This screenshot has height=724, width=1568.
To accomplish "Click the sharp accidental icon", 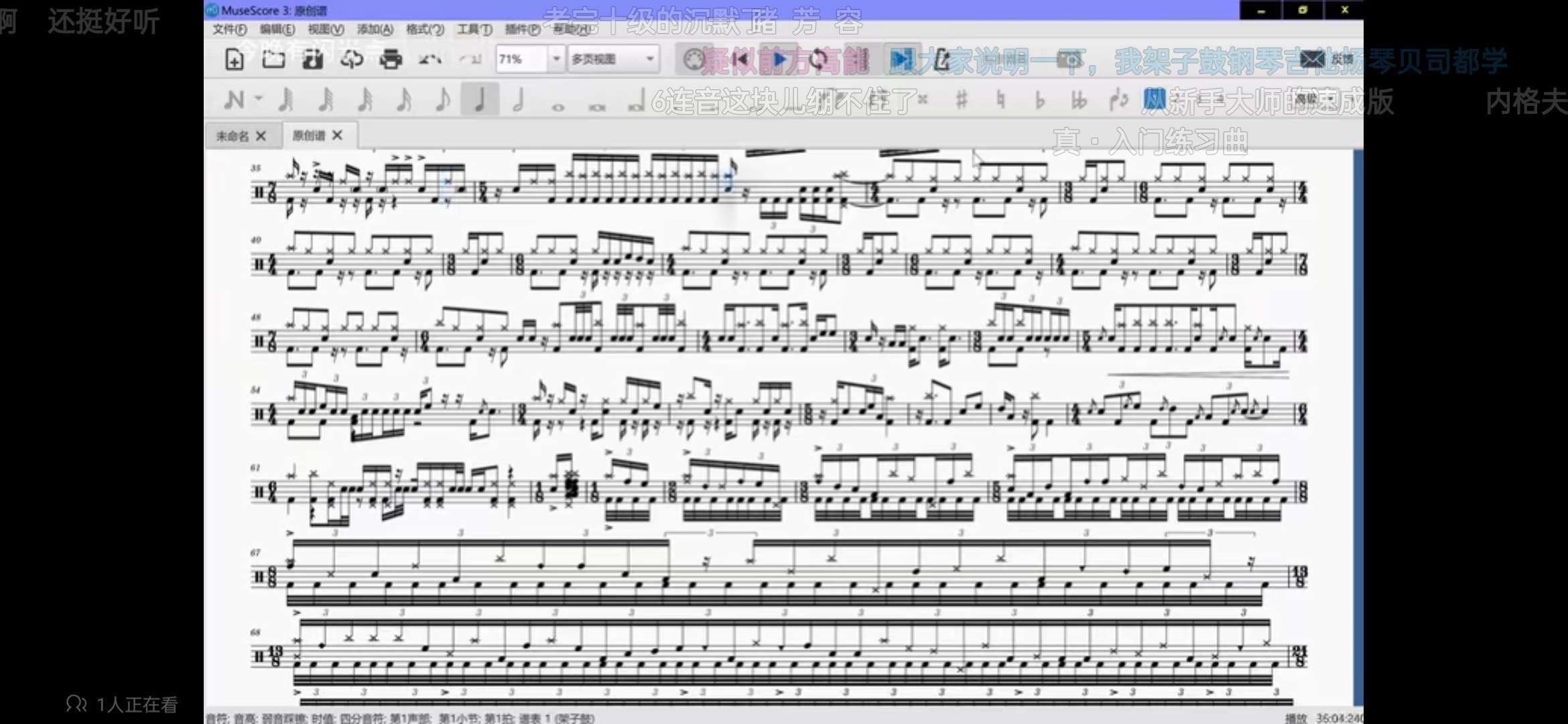I will [x=962, y=100].
